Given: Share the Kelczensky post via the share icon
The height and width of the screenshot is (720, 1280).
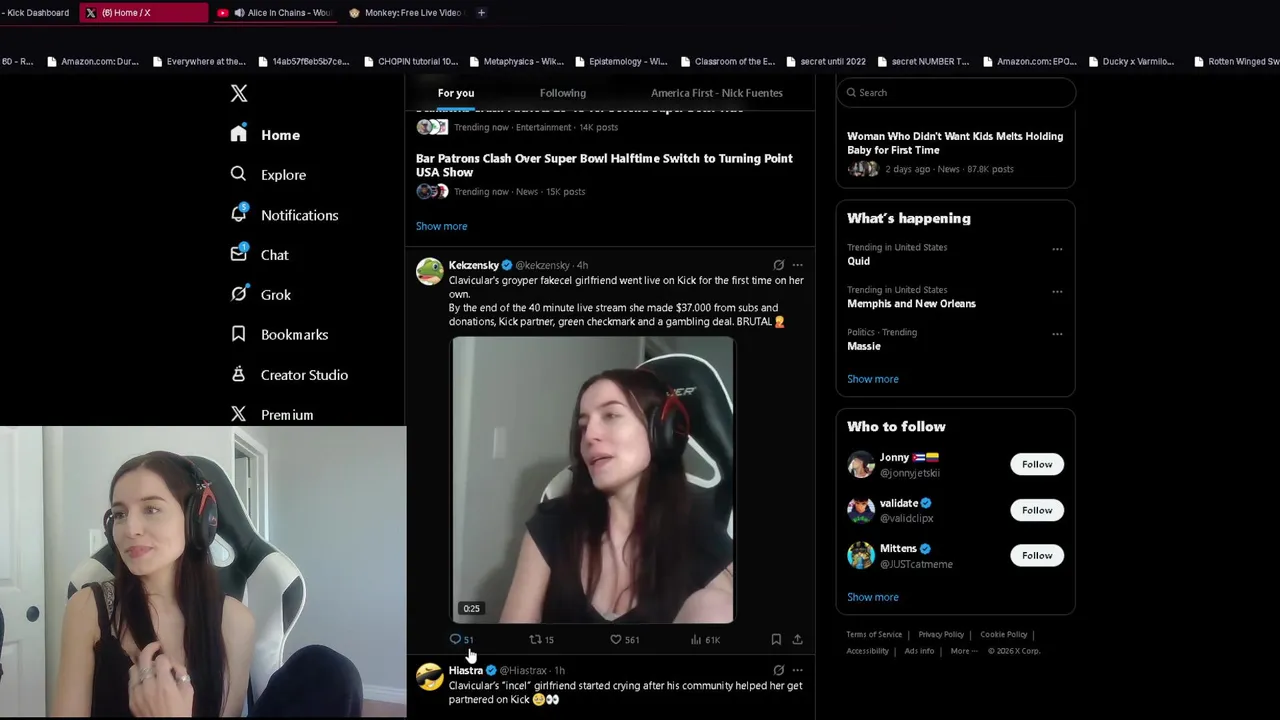Looking at the screenshot, I should [x=797, y=639].
